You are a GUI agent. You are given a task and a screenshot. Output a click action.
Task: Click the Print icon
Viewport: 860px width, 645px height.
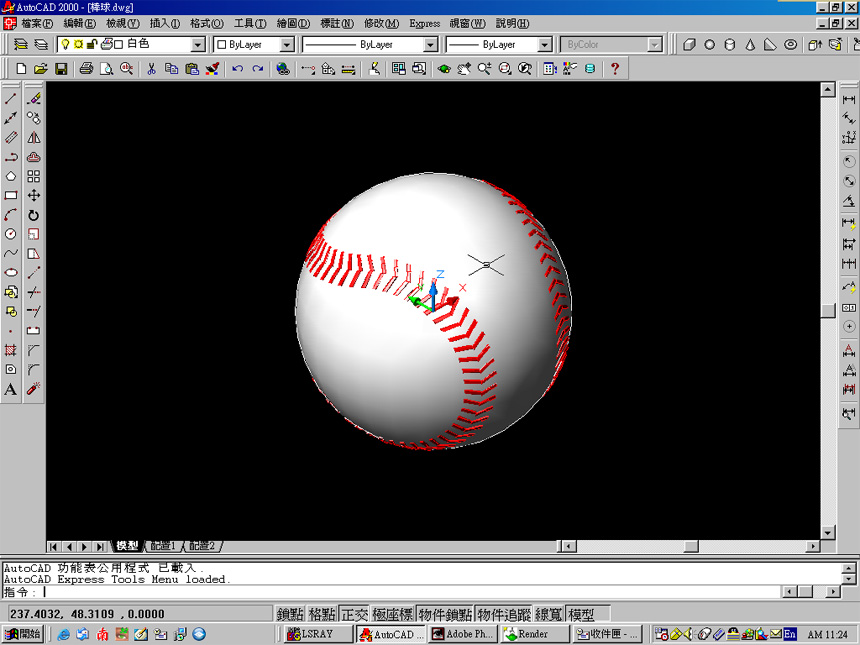pyautogui.click(x=86, y=69)
